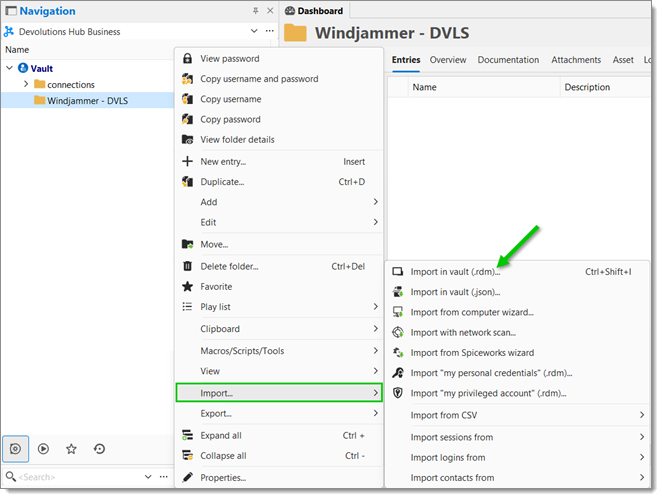Click the Import in vault (.json) icon
The image size is (662, 499).
pyautogui.click(x=398, y=292)
